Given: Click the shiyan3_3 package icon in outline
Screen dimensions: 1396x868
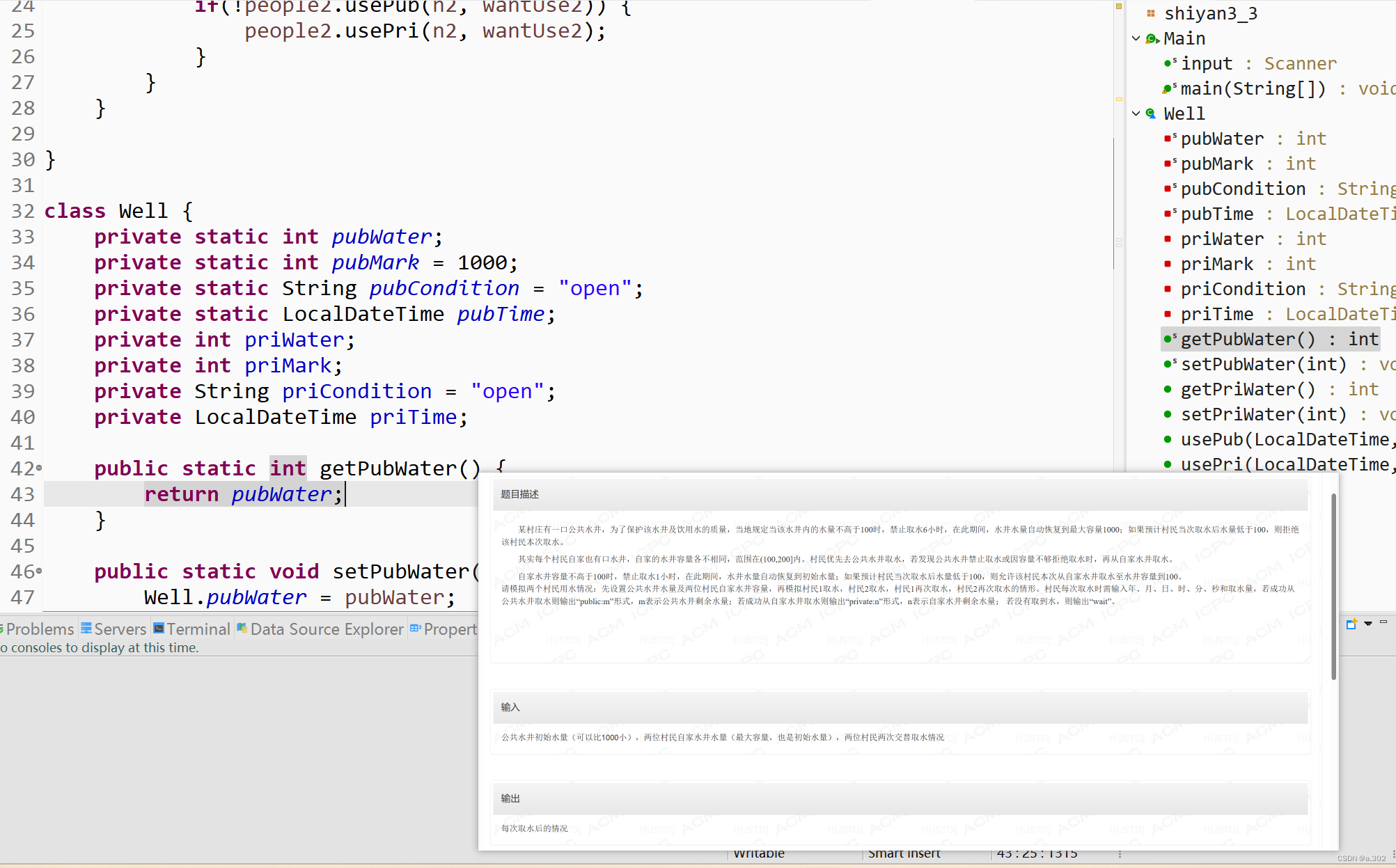Looking at the screenshot, I should (1151, 13).
